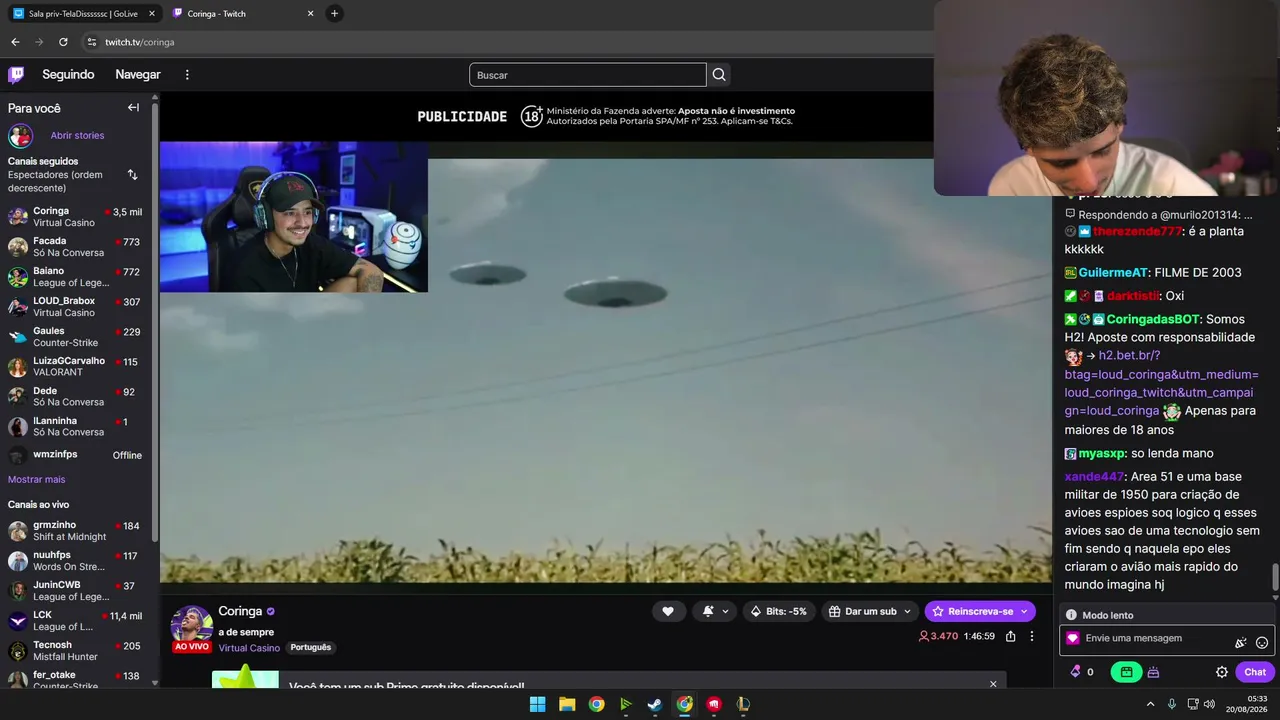
Task: Click the chat scrollbar thumb
Action: [1275, 577]
